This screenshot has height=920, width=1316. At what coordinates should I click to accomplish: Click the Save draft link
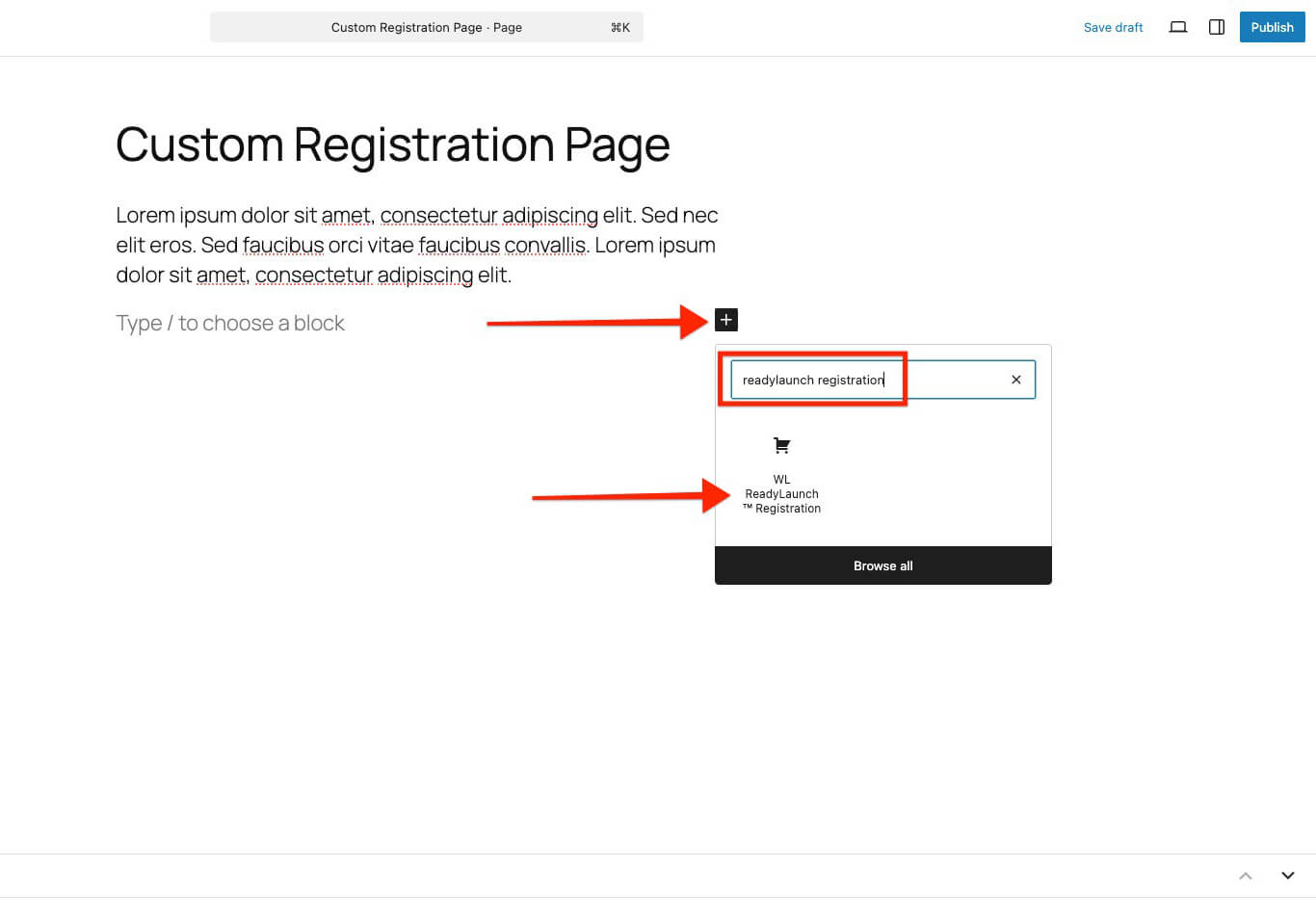1113,27
